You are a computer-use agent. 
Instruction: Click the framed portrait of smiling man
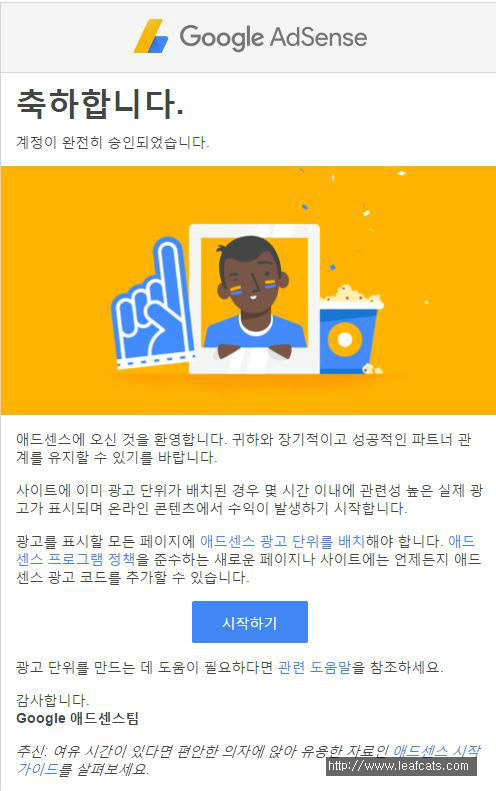pyautogui.click(x=254, y=299)
